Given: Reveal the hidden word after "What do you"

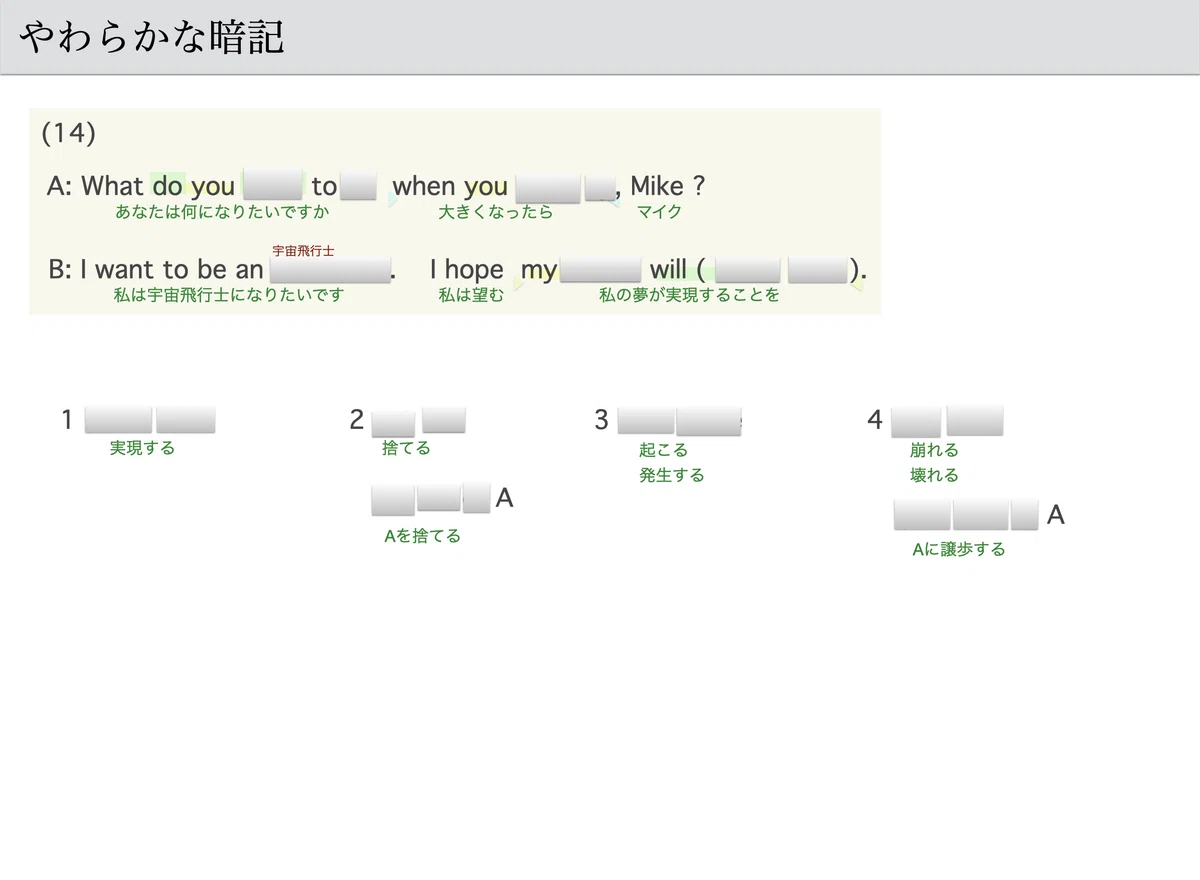Looking at the screenshot, I should (x=273, y=186).
